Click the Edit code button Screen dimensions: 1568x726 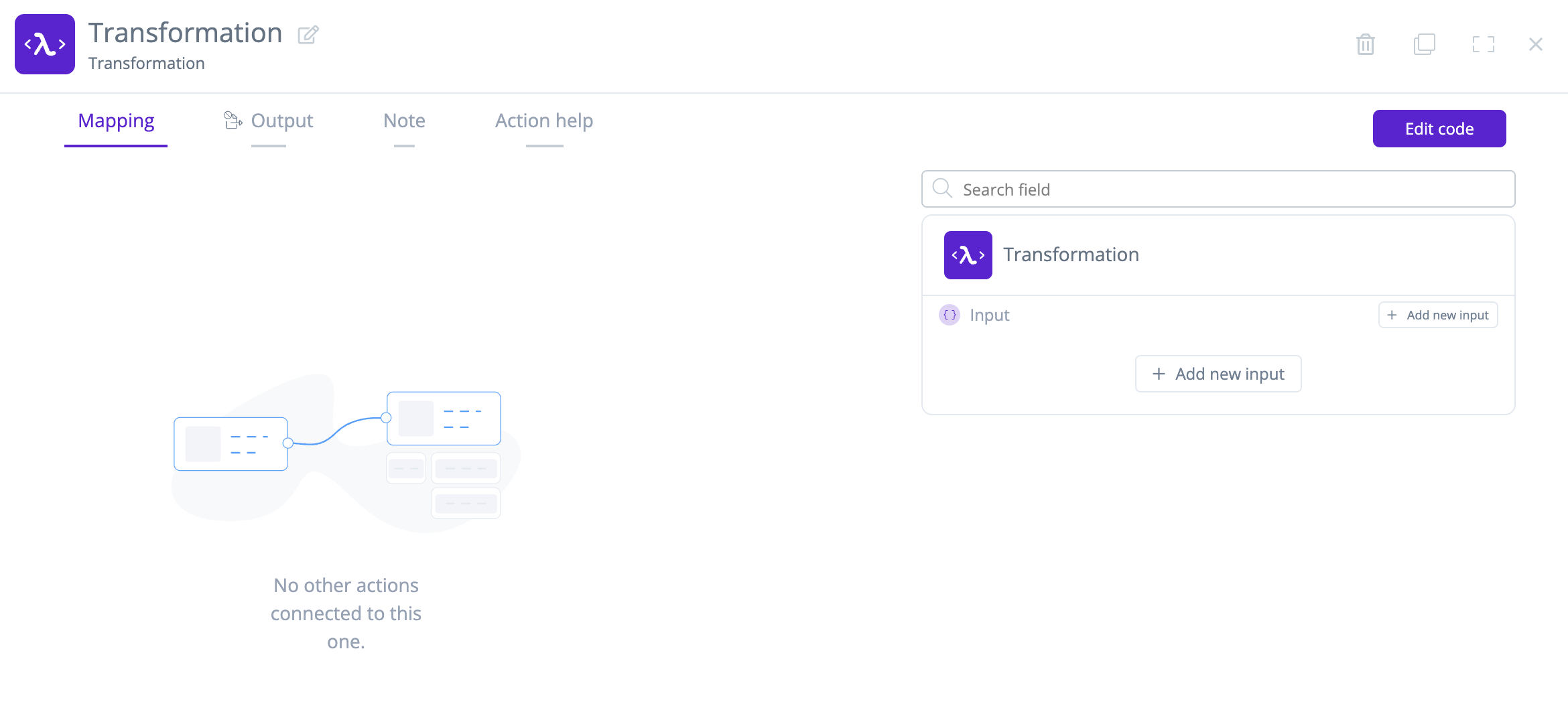click(1439, 129)
